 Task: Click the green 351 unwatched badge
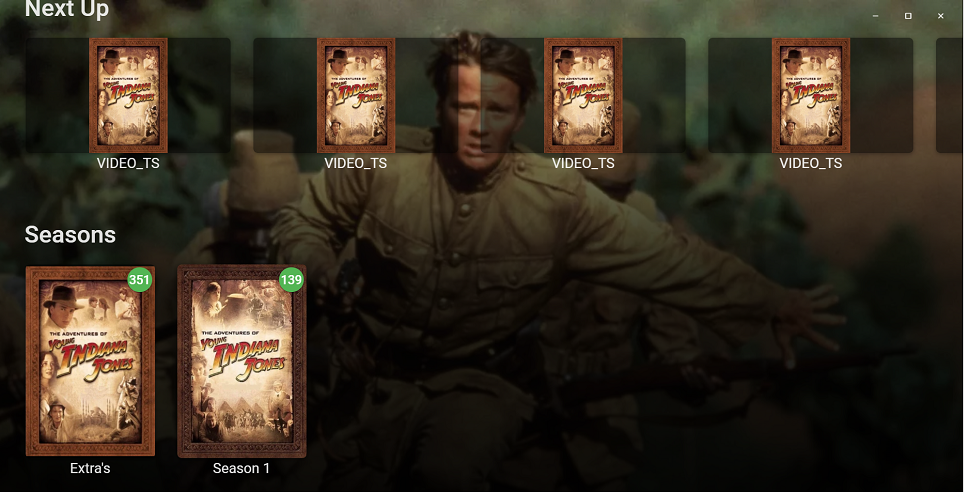tap(140, 280)
